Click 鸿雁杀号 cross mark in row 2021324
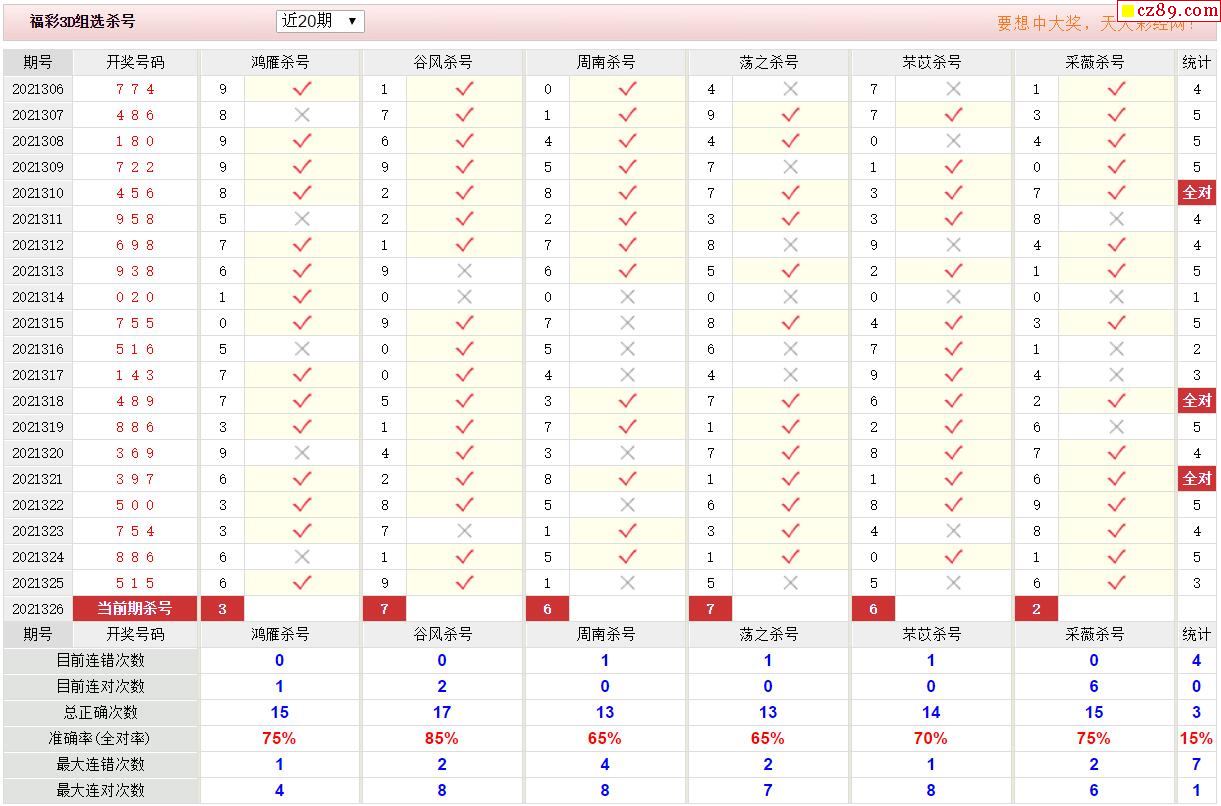This screenshot has width=1221, height=806. [302, 557]
